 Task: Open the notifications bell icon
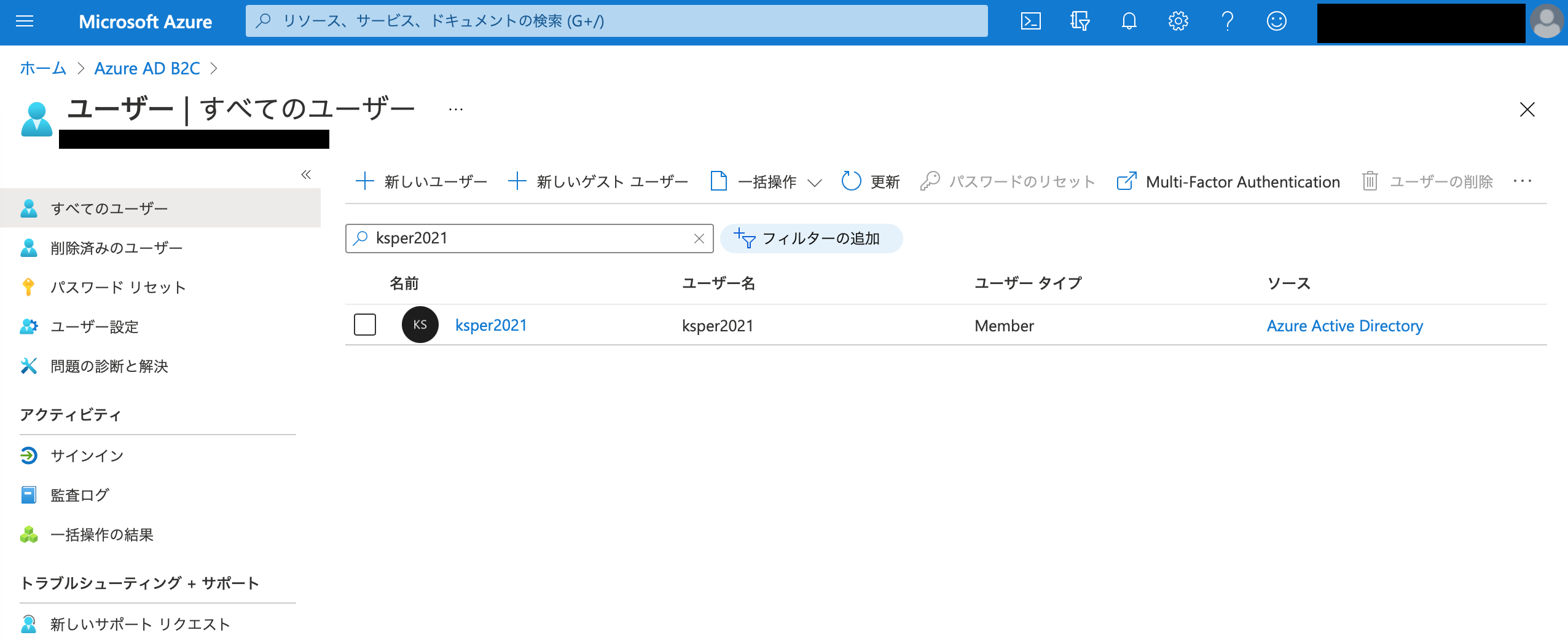click(1129, 21)
